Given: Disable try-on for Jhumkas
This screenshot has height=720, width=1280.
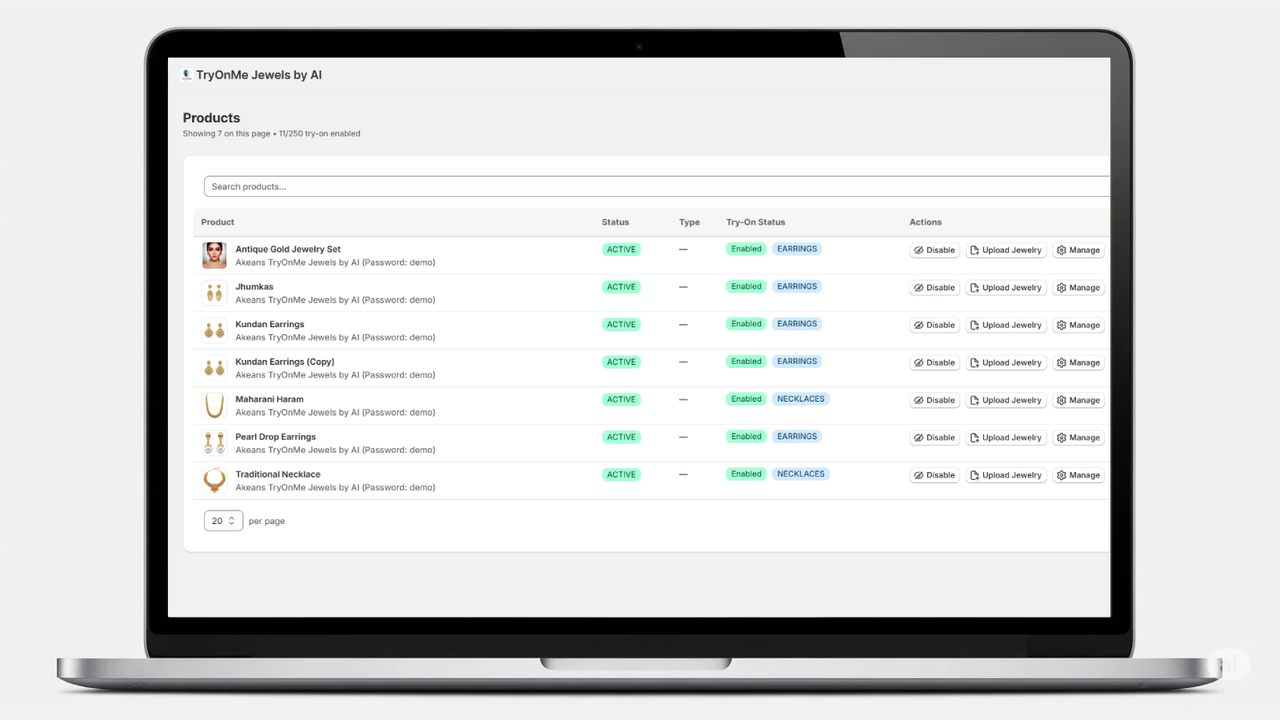Looking at the screenshot, I should [x=935, y=288].
